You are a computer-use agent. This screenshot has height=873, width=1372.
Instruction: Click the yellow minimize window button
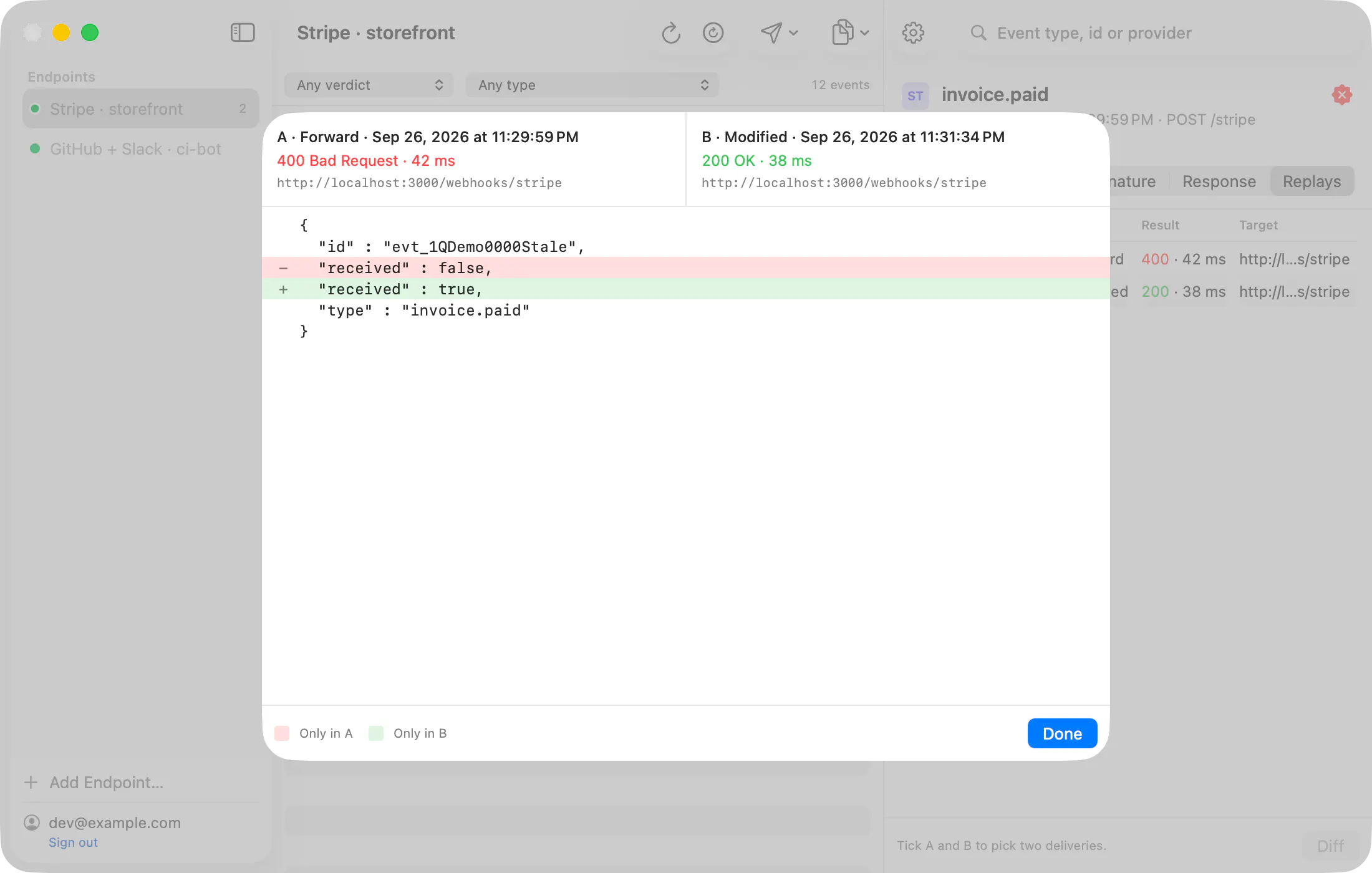[61, 32]
